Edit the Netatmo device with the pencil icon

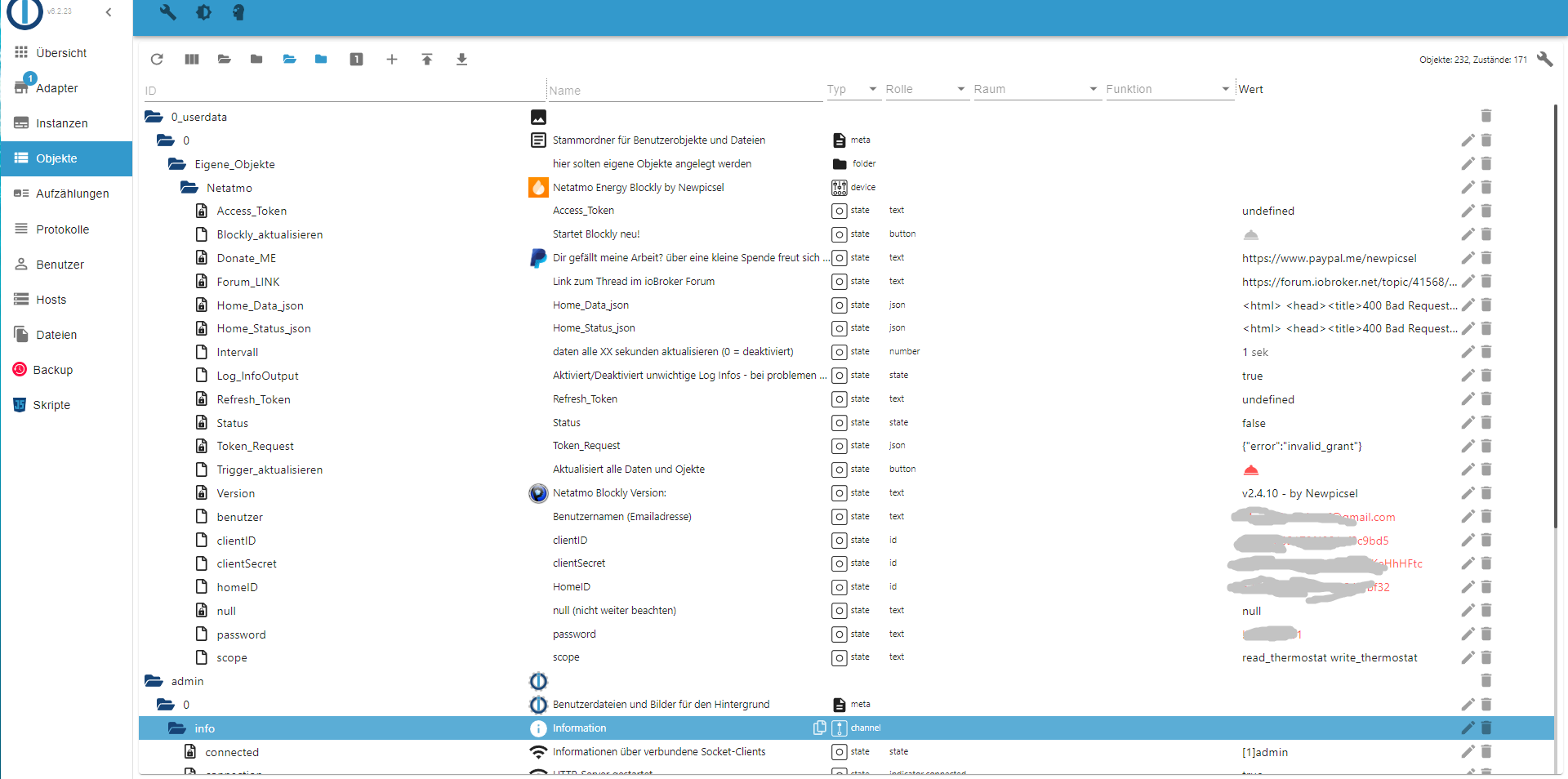(x=1468, y=187)
